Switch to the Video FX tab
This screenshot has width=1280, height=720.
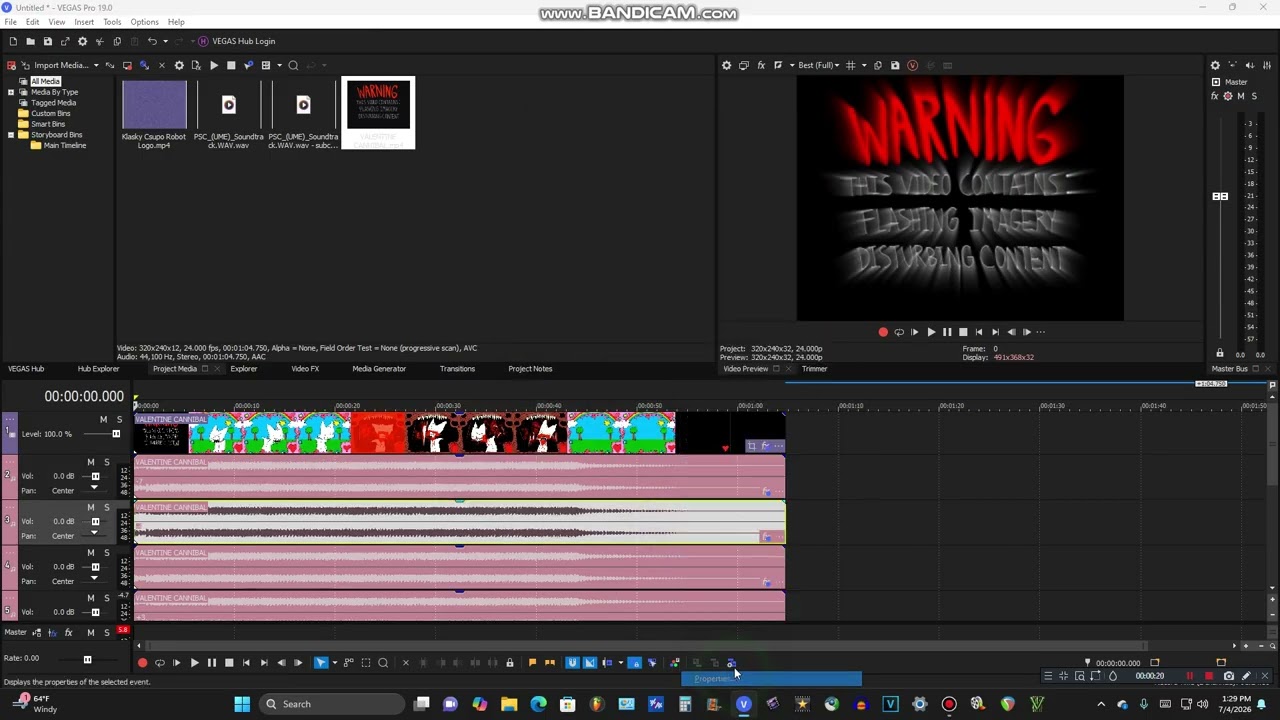[x=305, y=369]
